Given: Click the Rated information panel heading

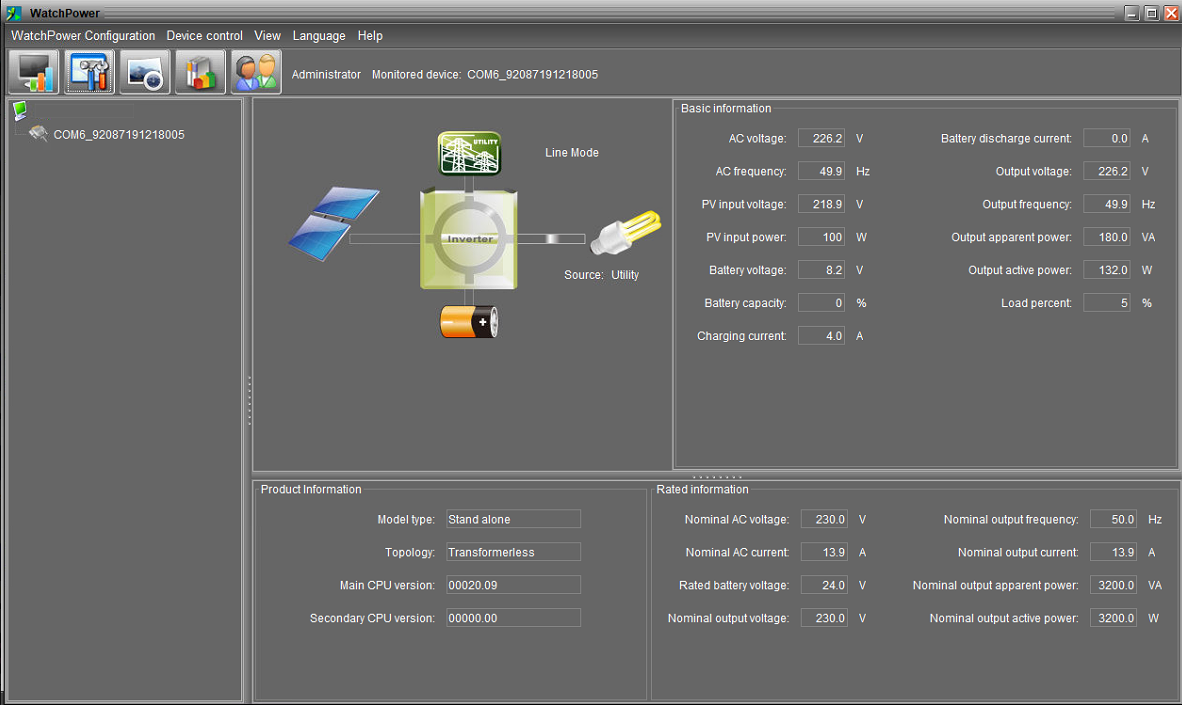Looking at the screenshot, I should click(702, 489).
